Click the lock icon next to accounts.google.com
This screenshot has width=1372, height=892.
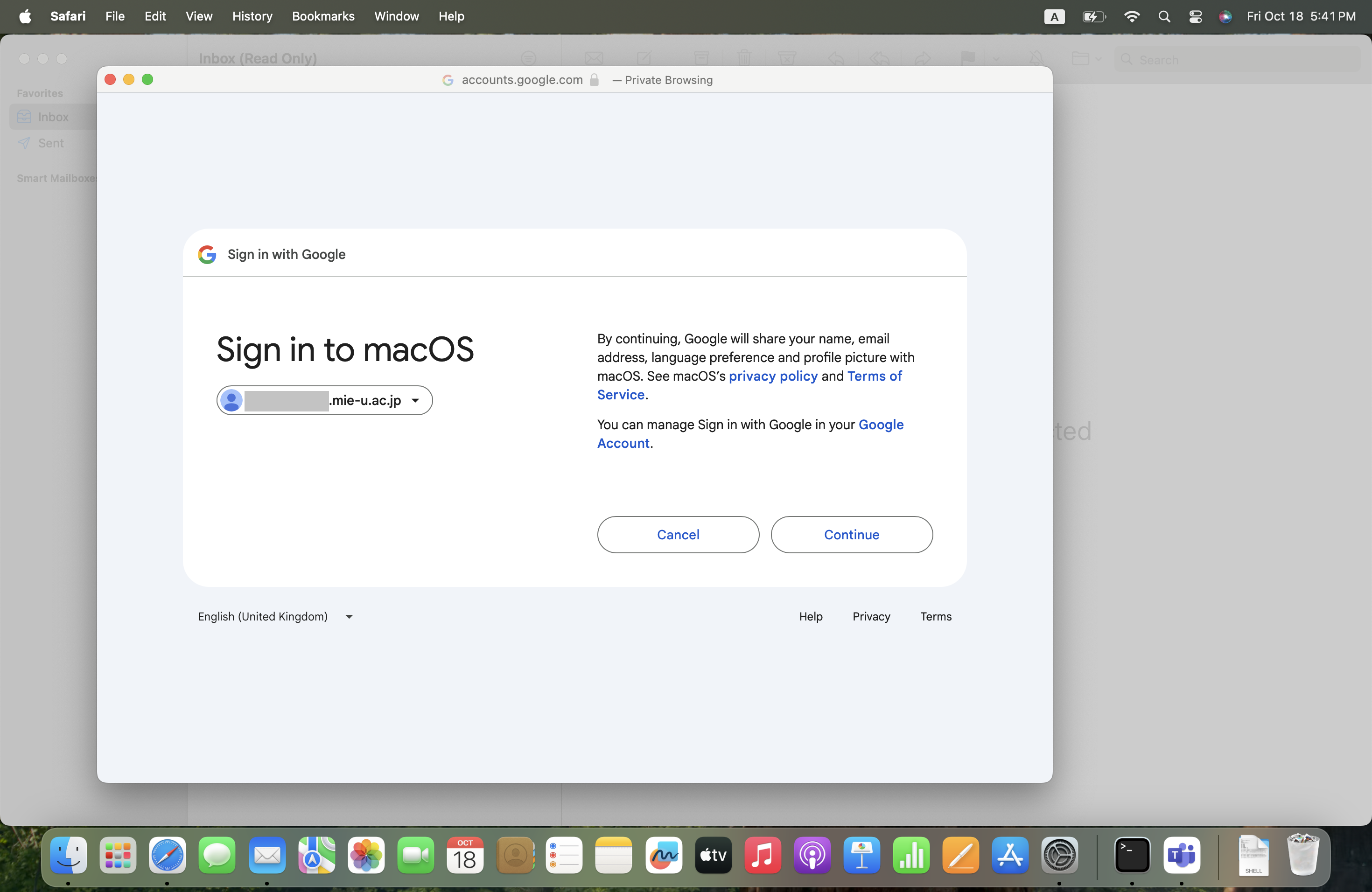coord(595,79)
